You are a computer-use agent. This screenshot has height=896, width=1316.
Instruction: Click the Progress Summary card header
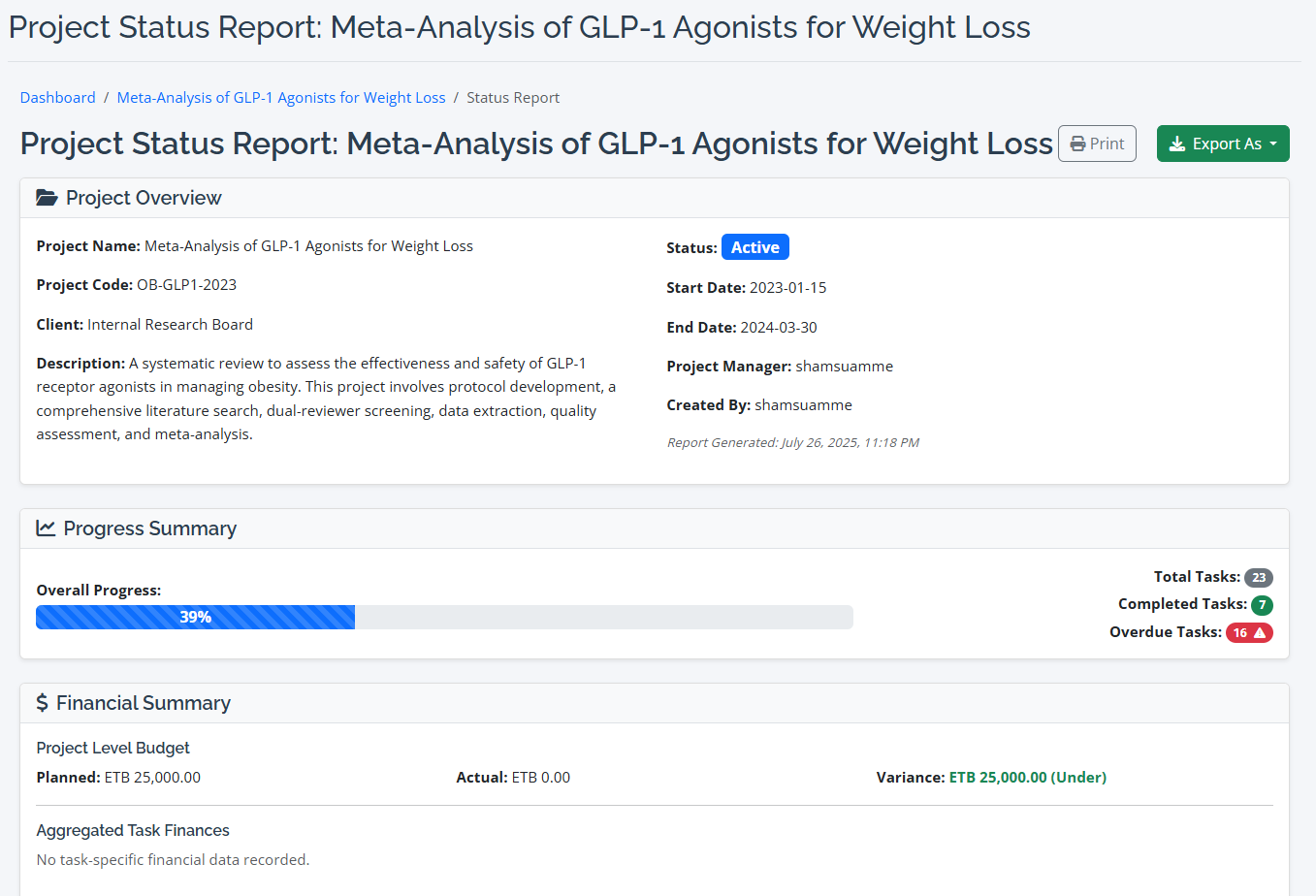pyautogui.click(x=655, y=528)
